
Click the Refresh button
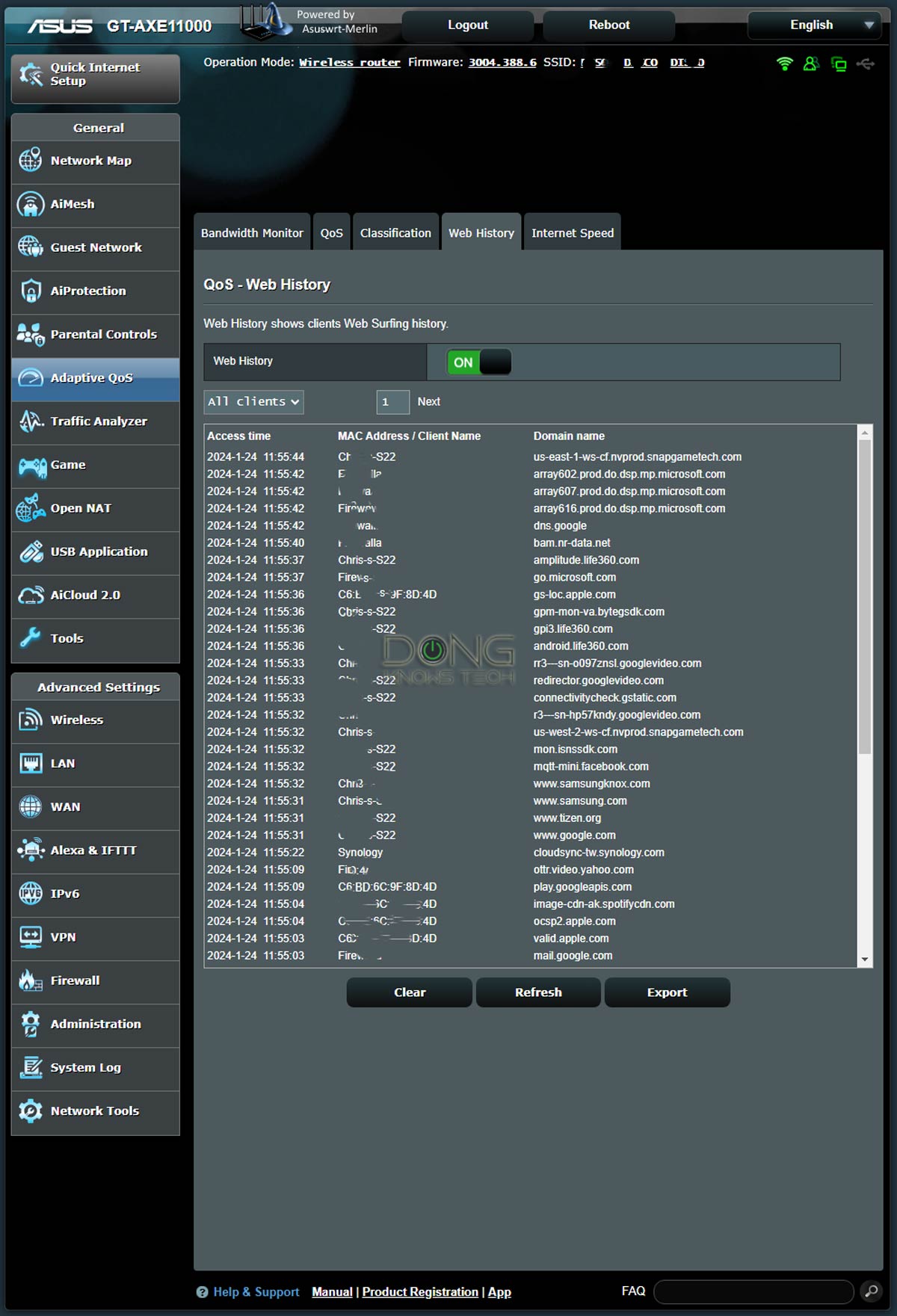point(538,992)
